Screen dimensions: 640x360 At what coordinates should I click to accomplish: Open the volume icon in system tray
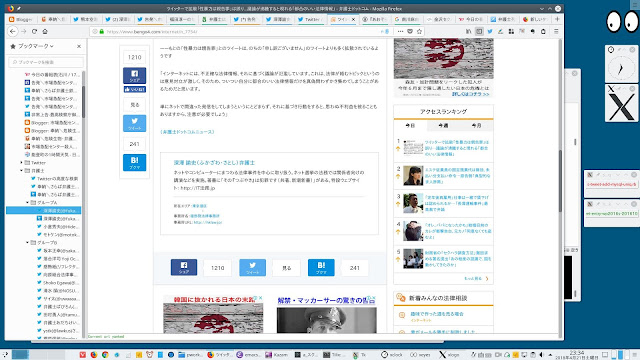pyautogui.click(x=542, y=355)
